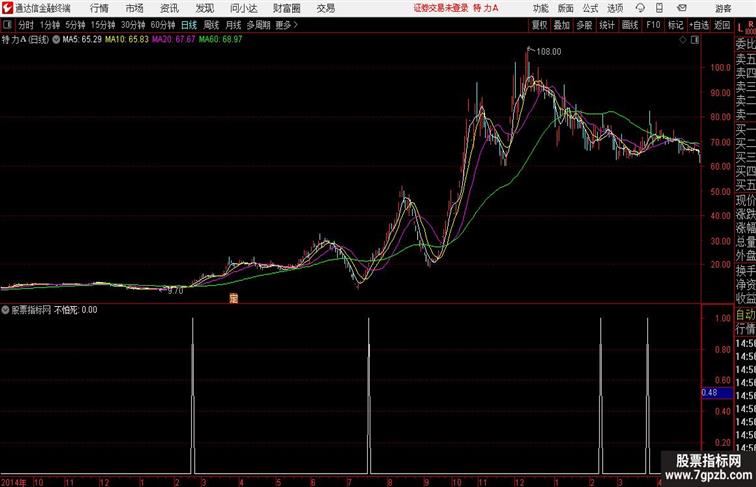The image size is (756, 487).
Task: Click the 标记 mark button
Action: pos(675,25)
